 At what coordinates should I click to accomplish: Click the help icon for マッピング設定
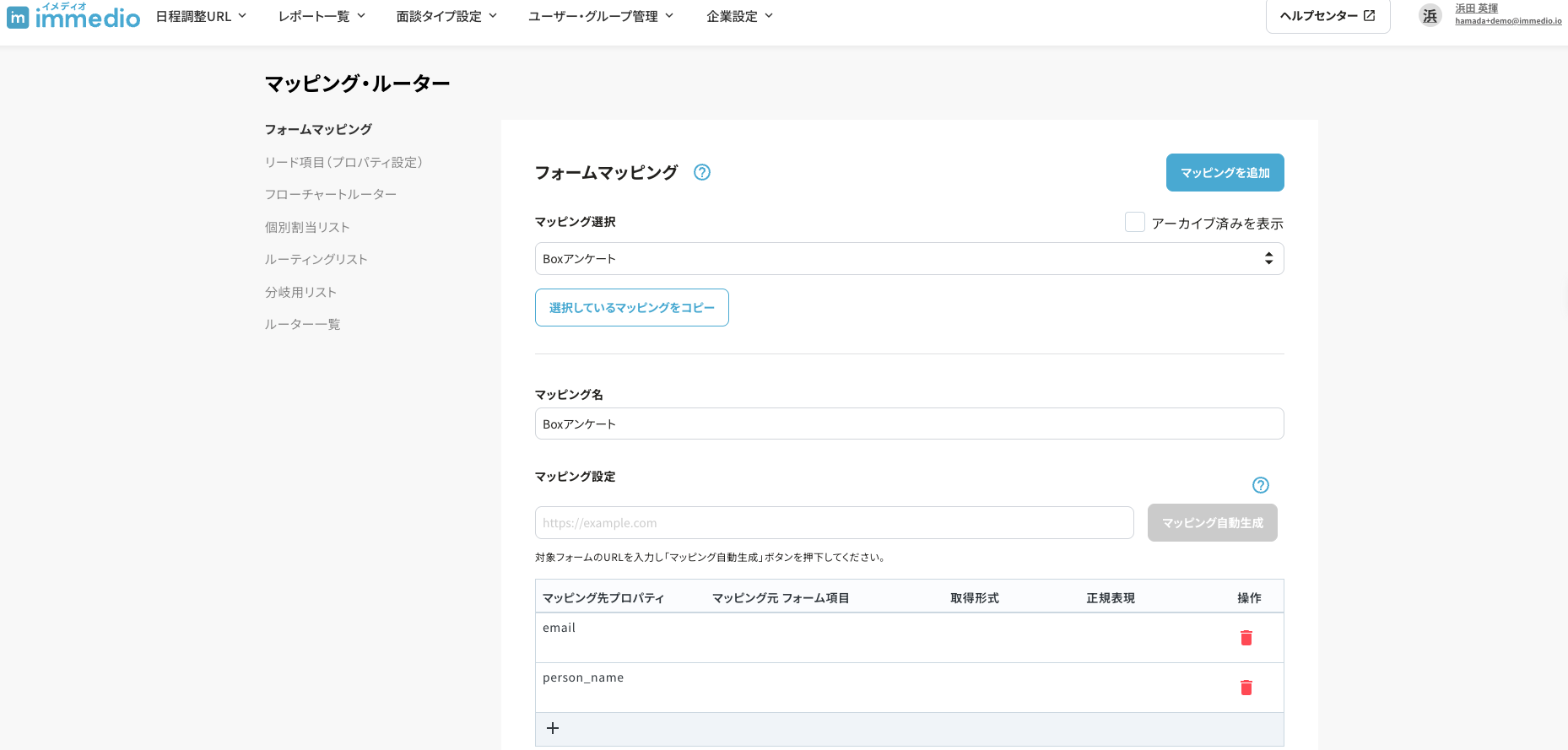click(x=1260, y=485)
